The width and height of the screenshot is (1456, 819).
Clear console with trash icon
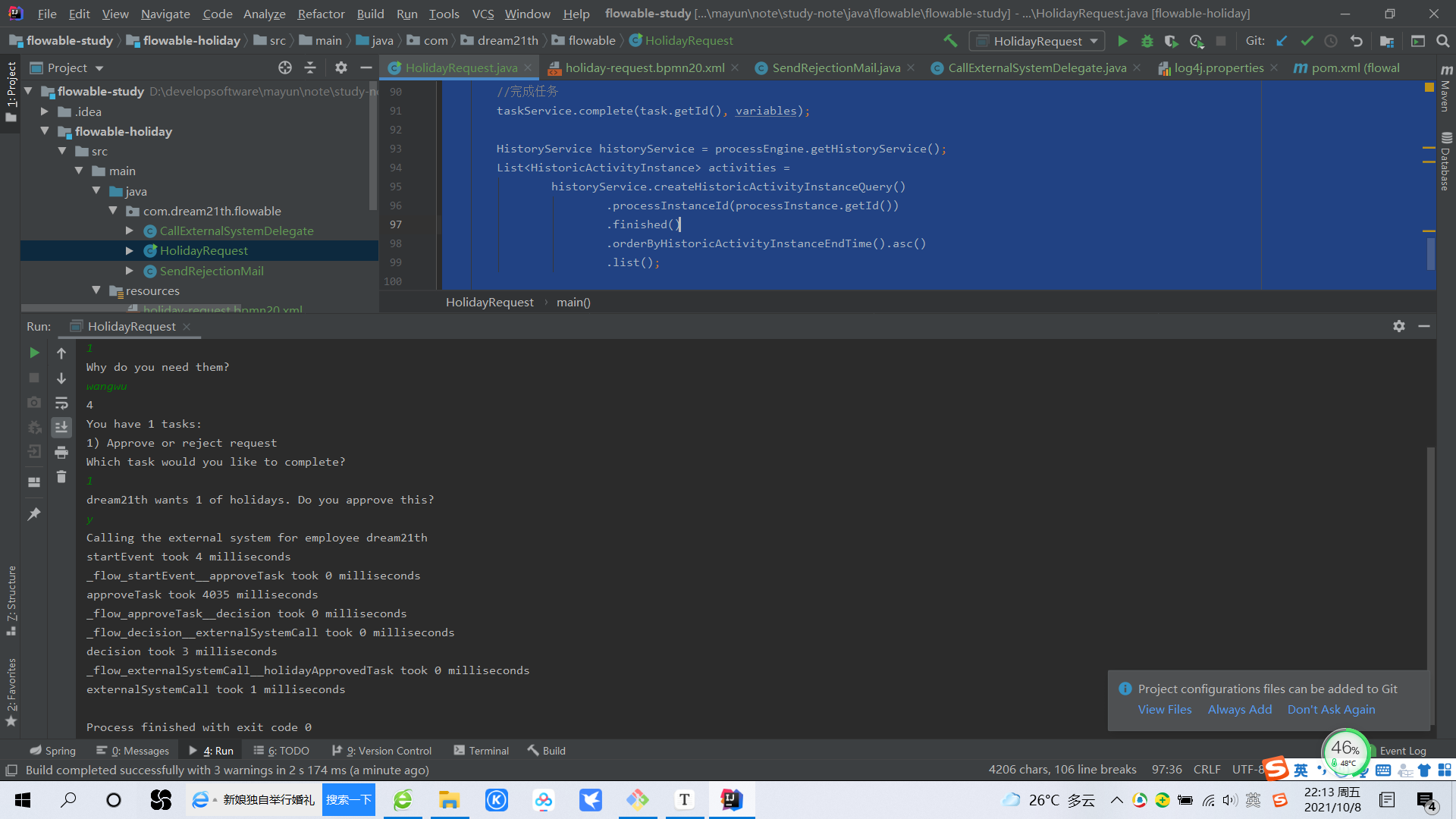pyautogui.click(x=61, y=476)
